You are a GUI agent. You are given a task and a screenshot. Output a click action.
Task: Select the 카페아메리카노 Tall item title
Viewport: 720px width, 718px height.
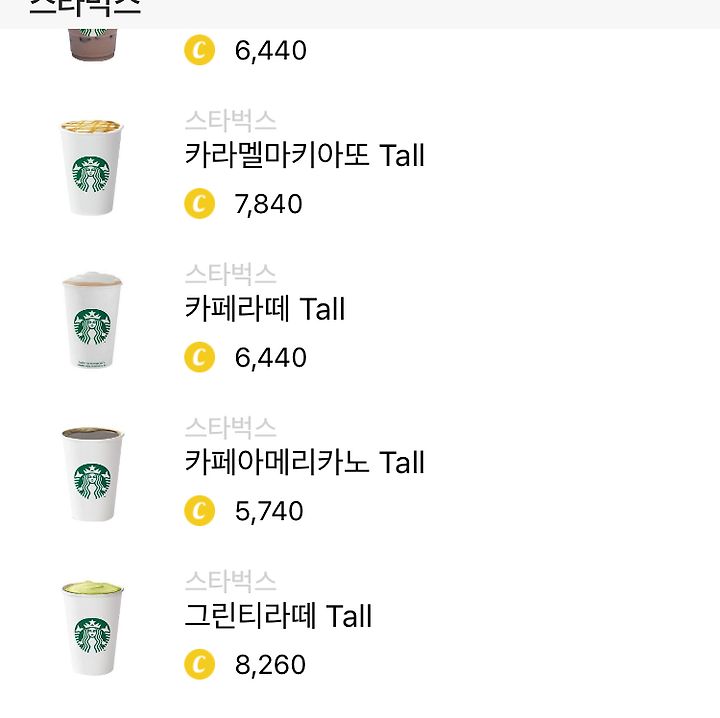(304, 462)
